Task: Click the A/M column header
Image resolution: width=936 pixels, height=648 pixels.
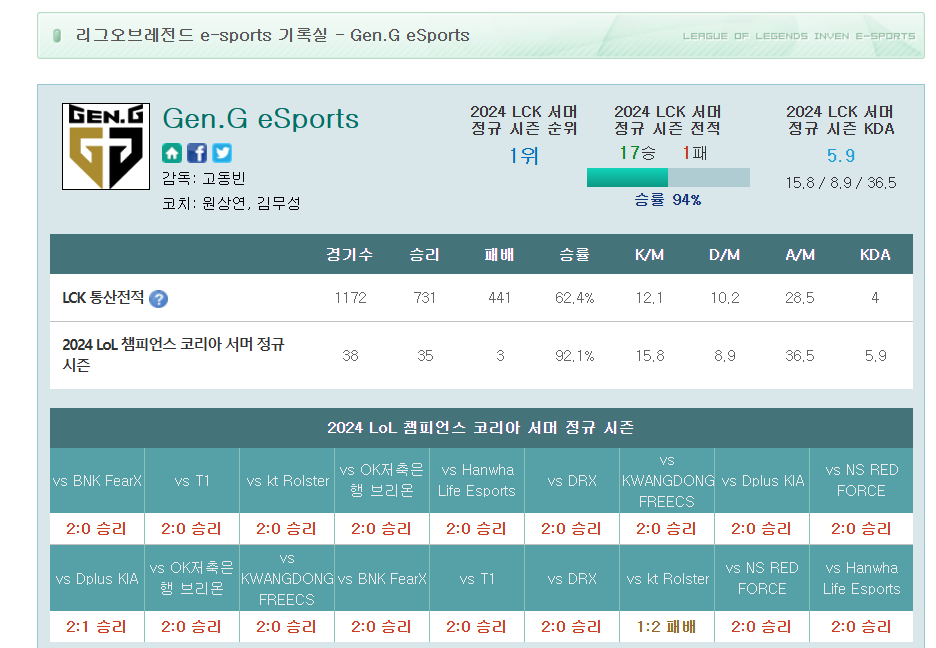Action: pos(799,255)
